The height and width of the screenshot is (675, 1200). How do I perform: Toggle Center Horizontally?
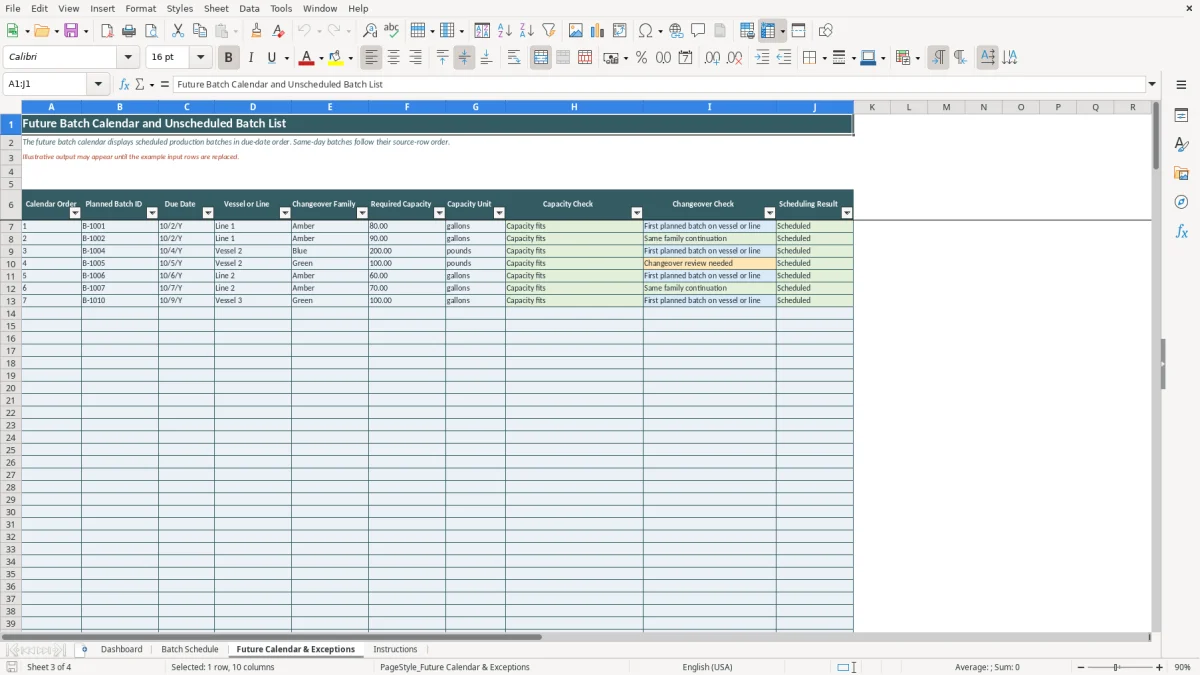click(393, 58)
